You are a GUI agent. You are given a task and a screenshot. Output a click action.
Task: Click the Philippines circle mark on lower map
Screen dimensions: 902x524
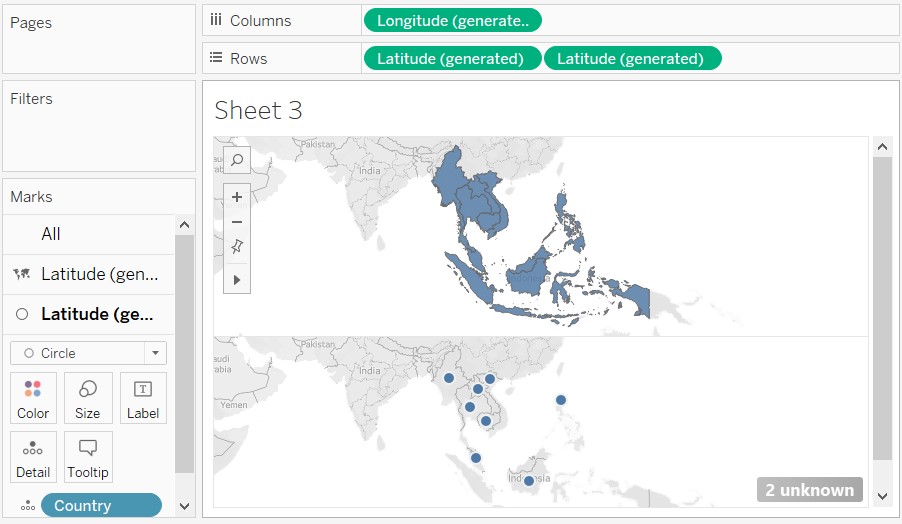coord(561,400)
